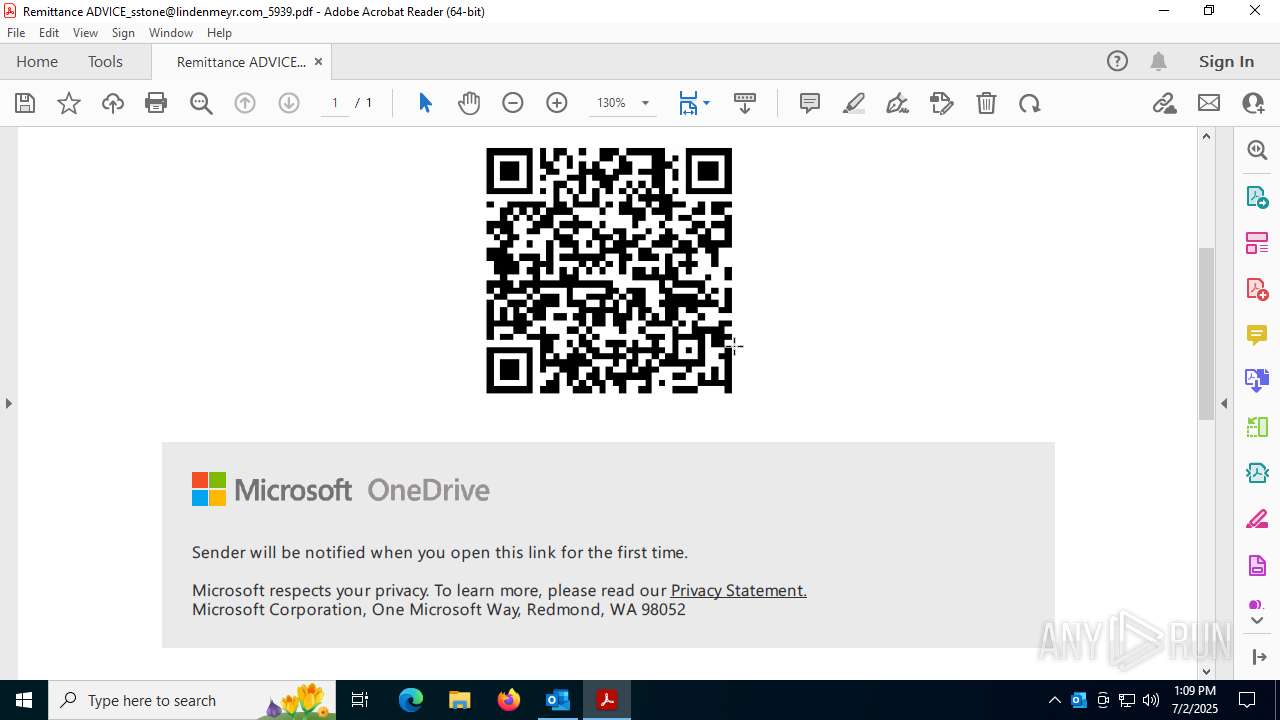1280x720 pixels.
Task: Follow the Privacy Statement link
Action: [738, 590]
